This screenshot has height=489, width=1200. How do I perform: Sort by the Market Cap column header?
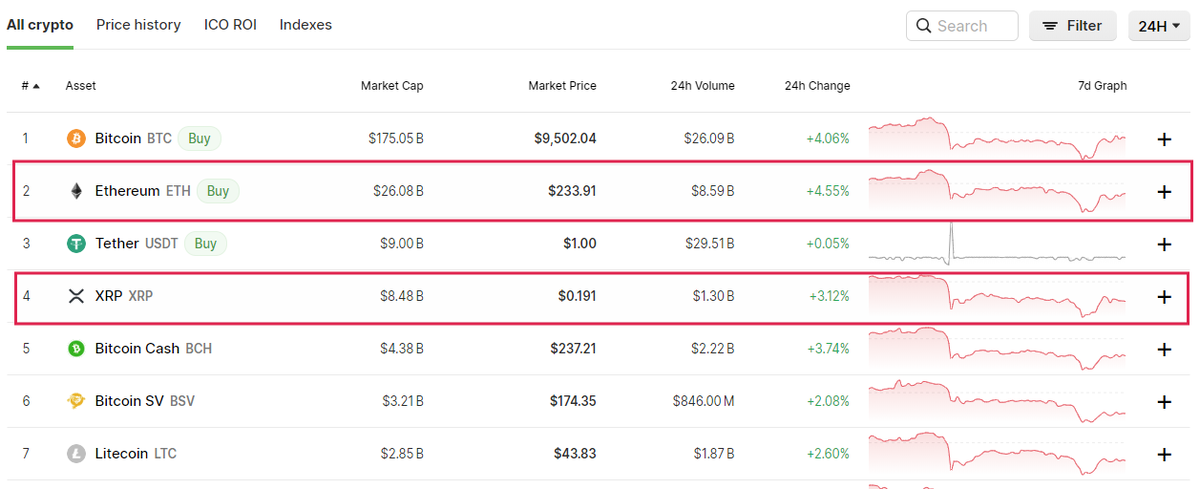(392, 86)
